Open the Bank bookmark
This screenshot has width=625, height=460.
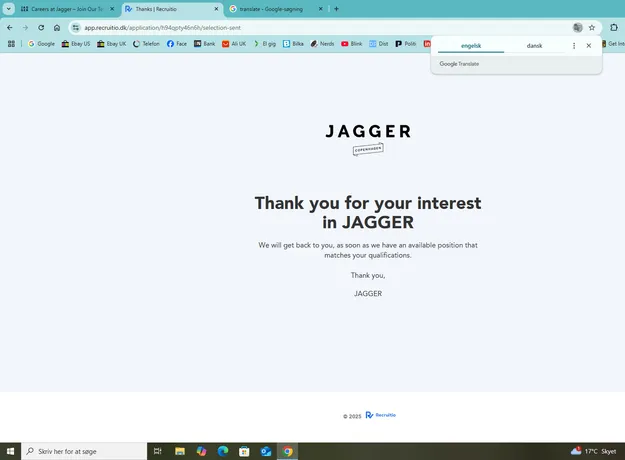(204, 44)
